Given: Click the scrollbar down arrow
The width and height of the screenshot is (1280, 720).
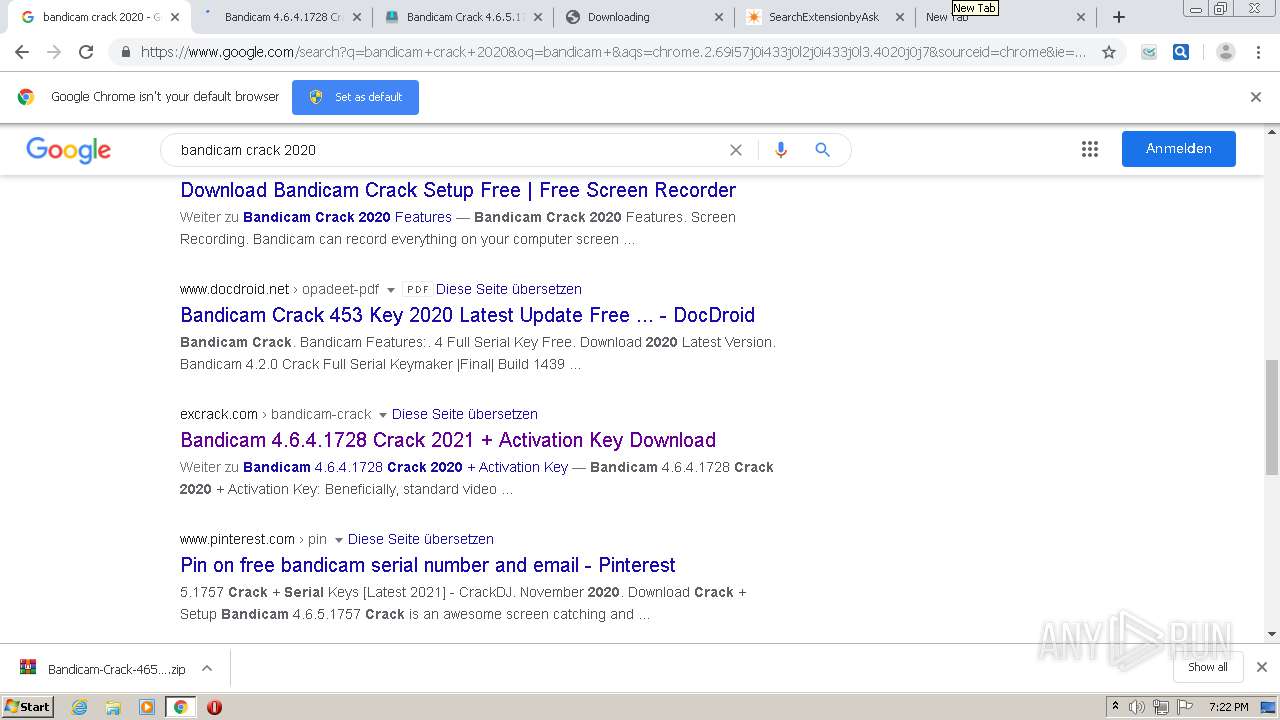Looking at the screenshot, I should click(x=1272, y=634).
